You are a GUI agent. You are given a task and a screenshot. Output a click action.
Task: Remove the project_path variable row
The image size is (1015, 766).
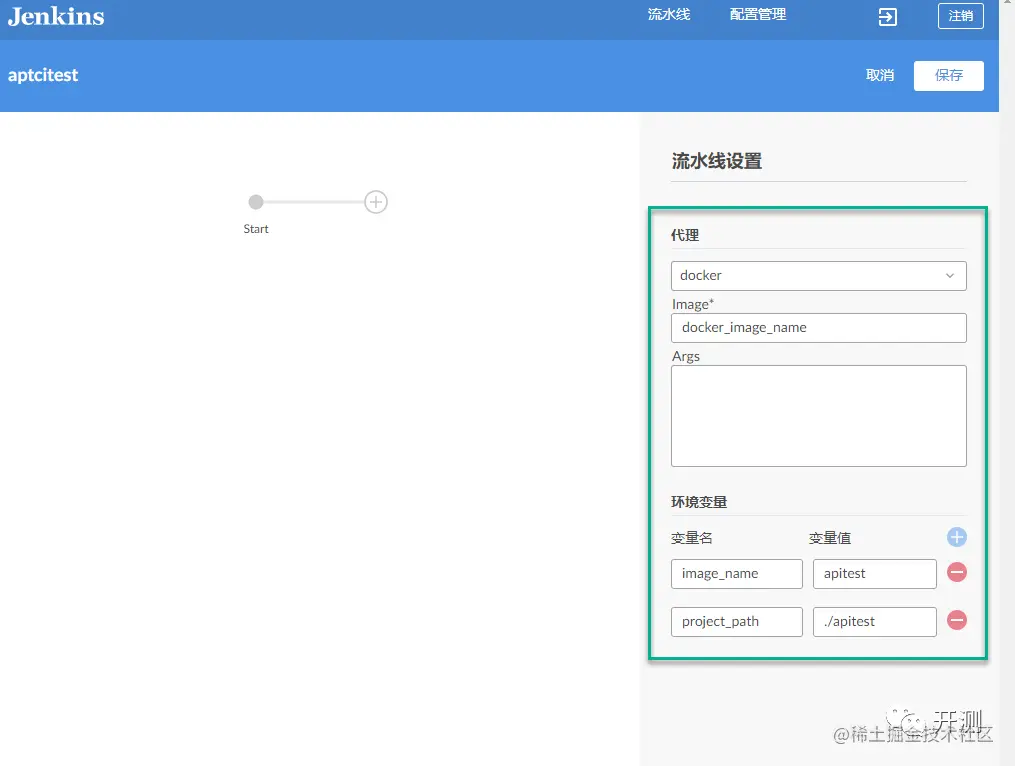pos(956,620)
